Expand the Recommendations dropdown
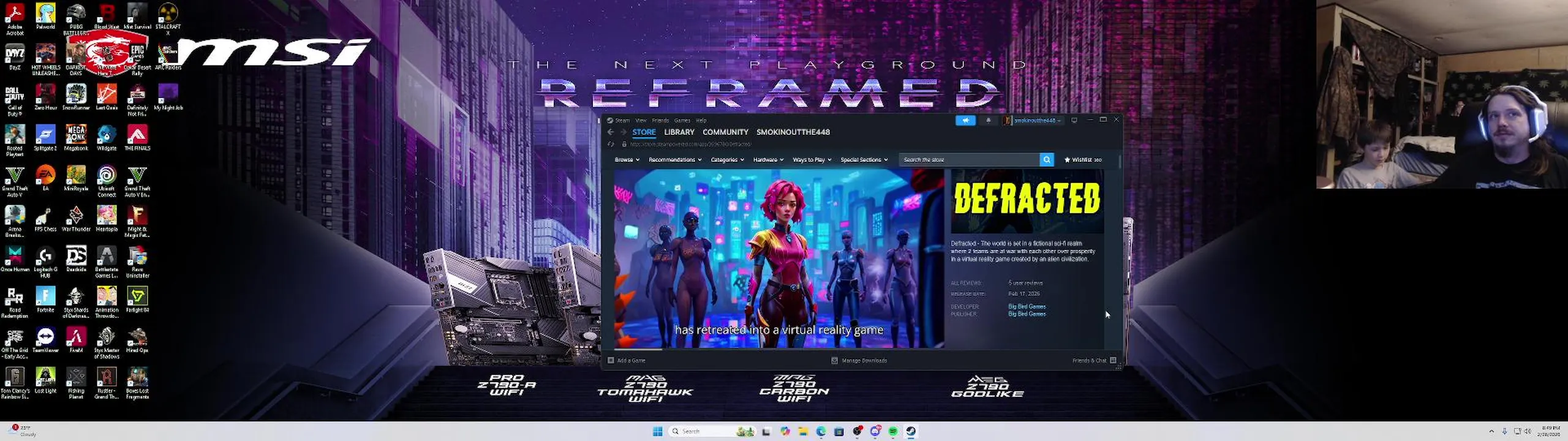 coord(675,159)
